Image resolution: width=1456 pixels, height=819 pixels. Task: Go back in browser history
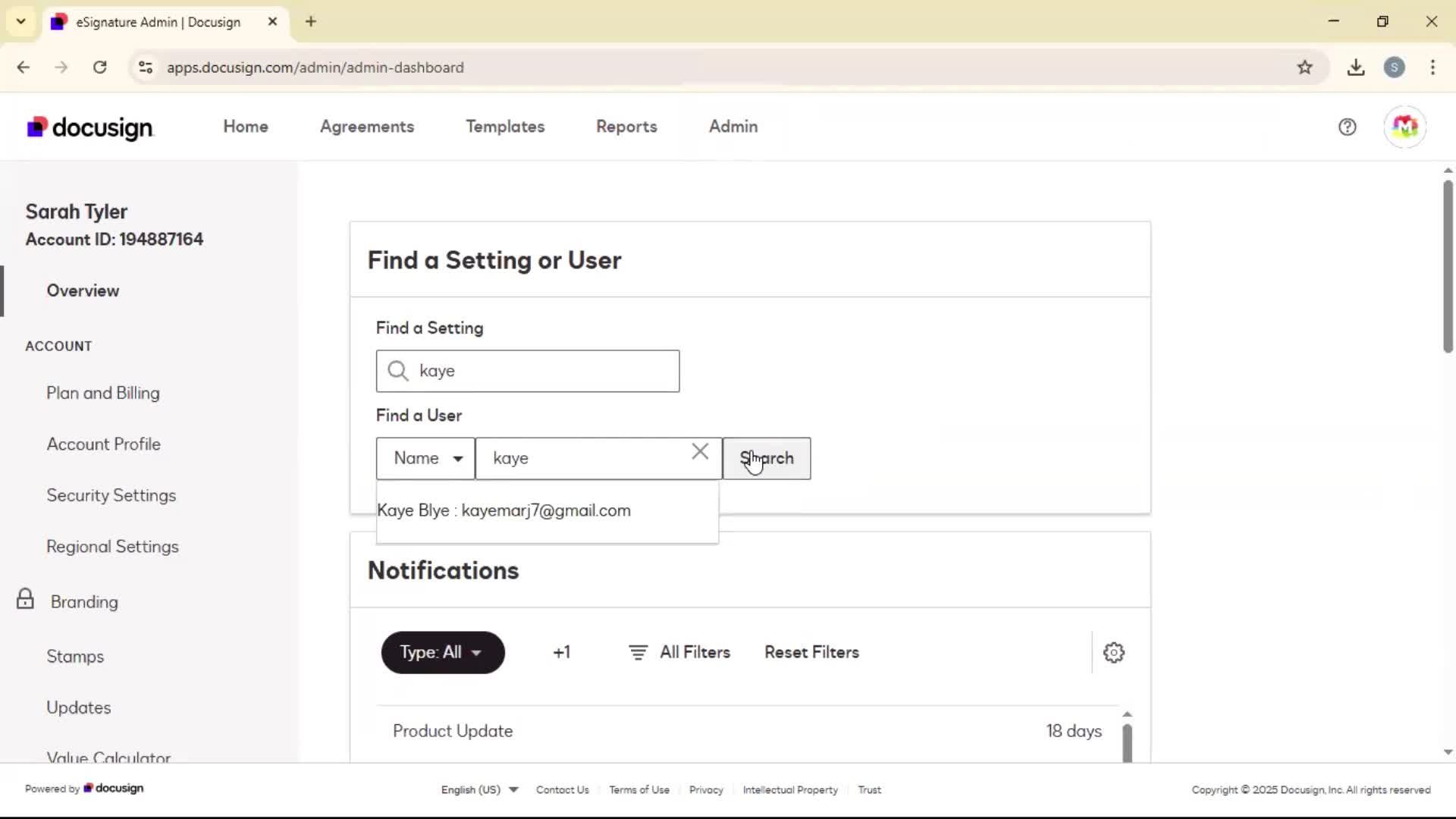tap(24, 67)
